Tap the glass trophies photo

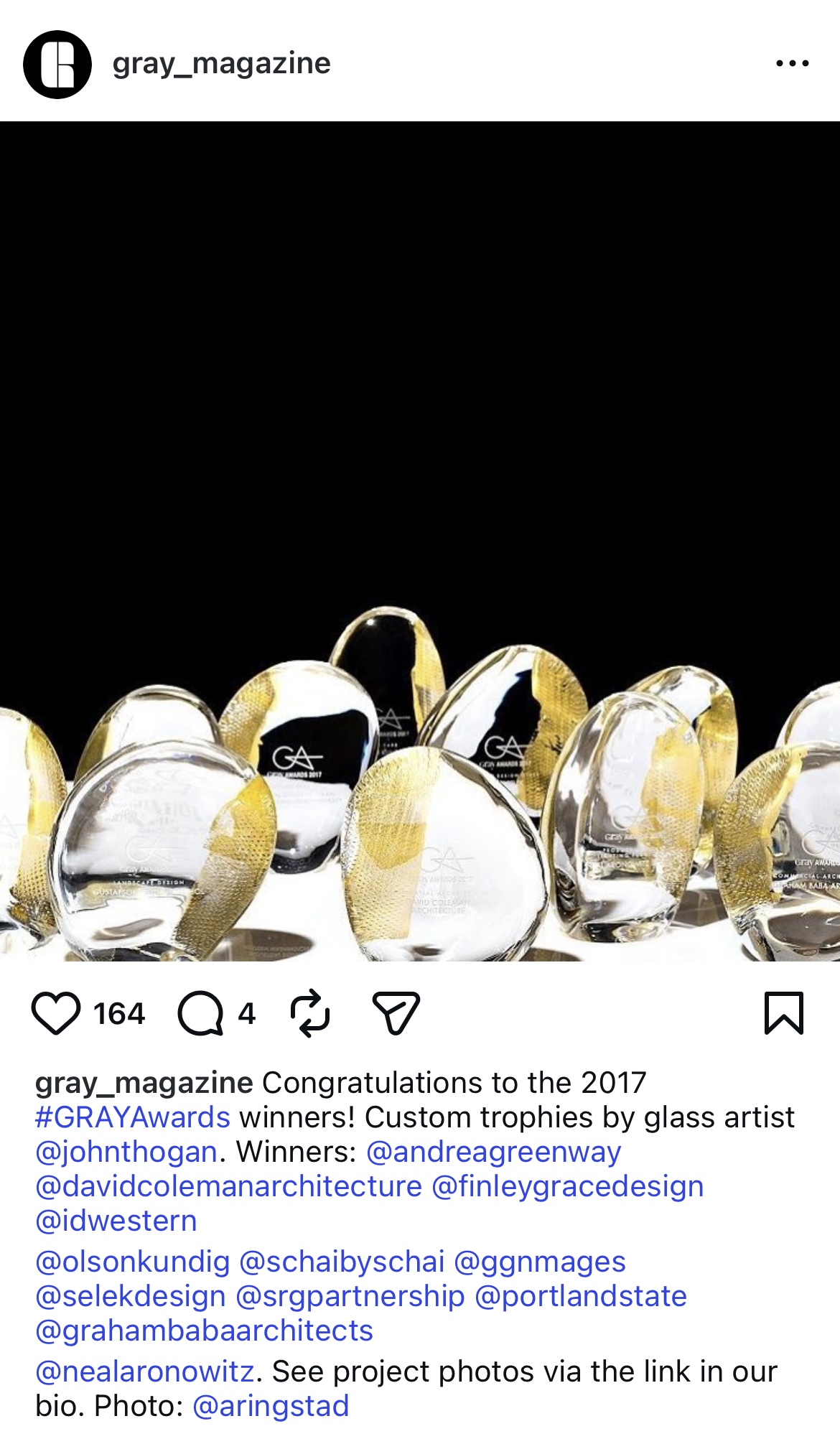(x=420, y=541)
